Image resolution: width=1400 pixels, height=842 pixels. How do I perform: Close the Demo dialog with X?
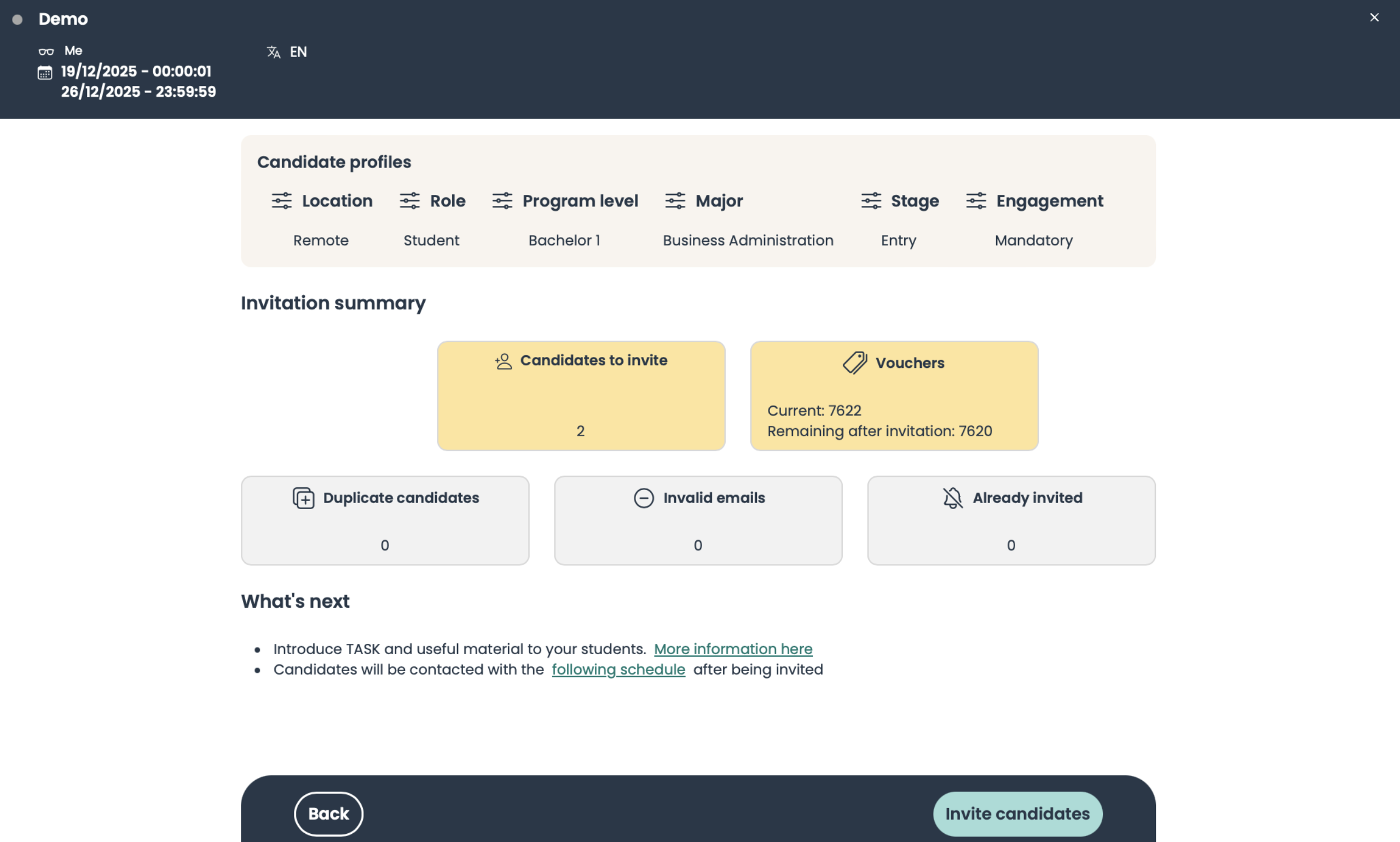(x=1374, y=18)
